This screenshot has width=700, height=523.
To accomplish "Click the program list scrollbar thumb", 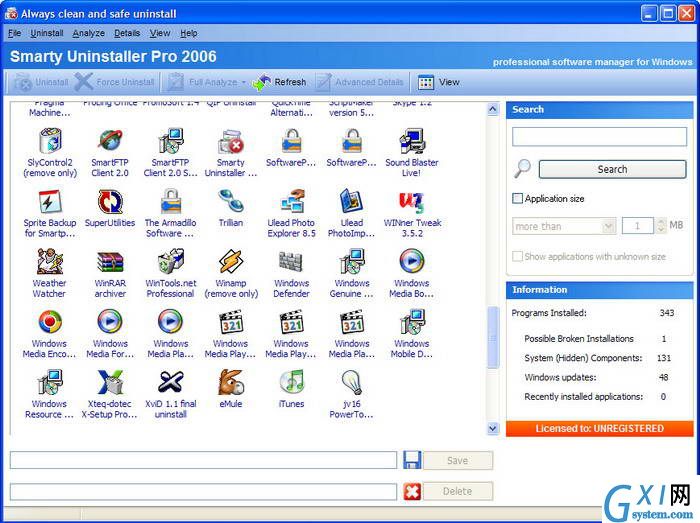I will [493, 338].
